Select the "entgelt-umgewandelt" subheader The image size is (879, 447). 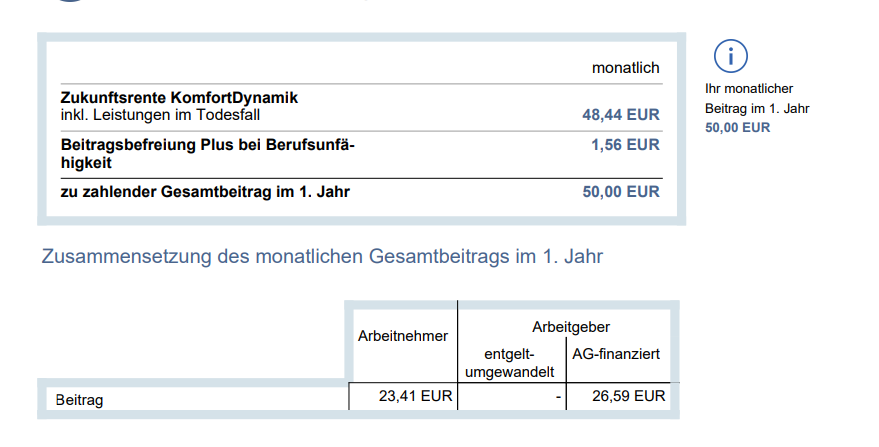click(x=511, y=363)
